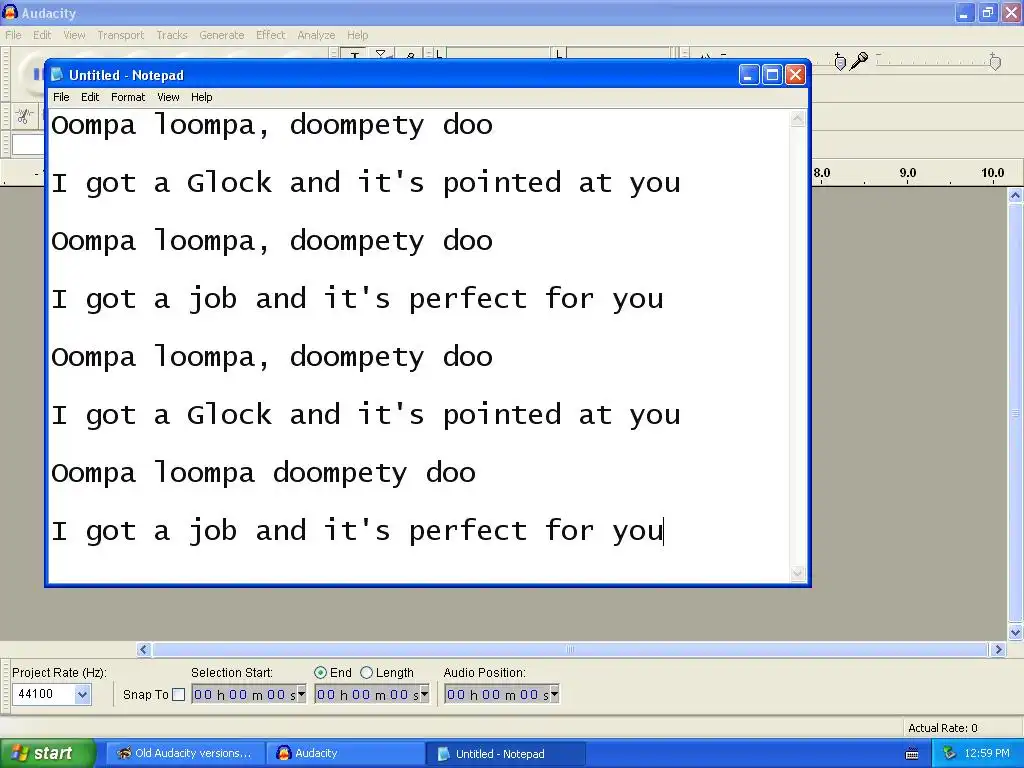Screen dimensions: 1024x768
Task: Click the Audacity headphones icon in title bar
Action: tap(10, 12)
